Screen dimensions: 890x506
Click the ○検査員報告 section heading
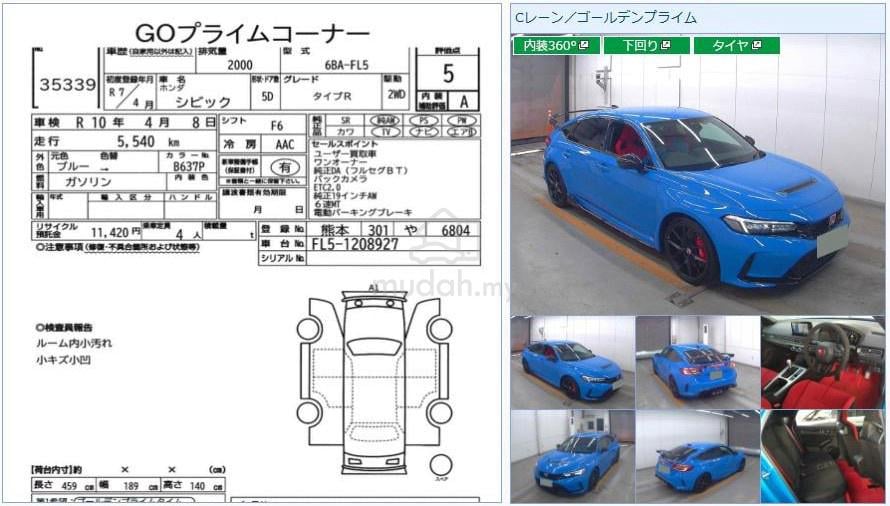(x=64, y=328)
